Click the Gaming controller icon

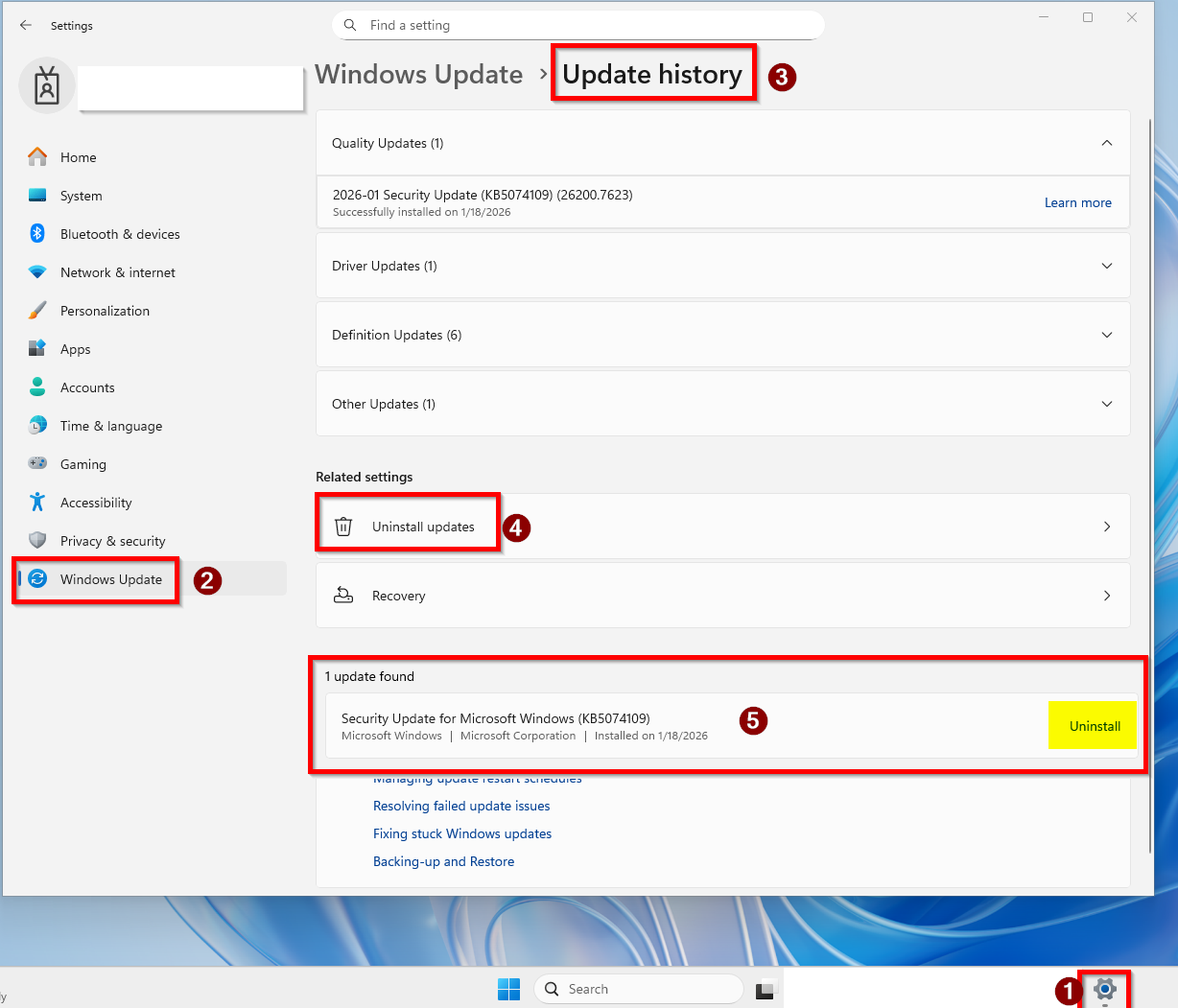37,463
